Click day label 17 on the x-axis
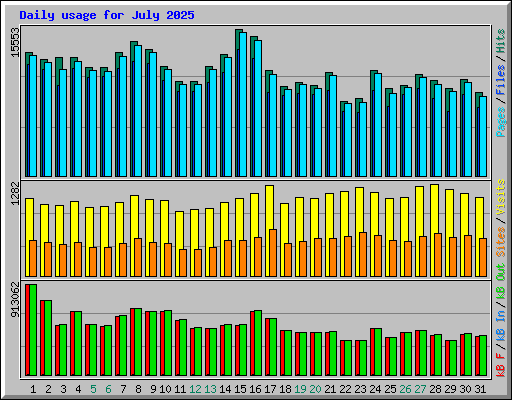The image size is (512, 400). click(270, 389)
